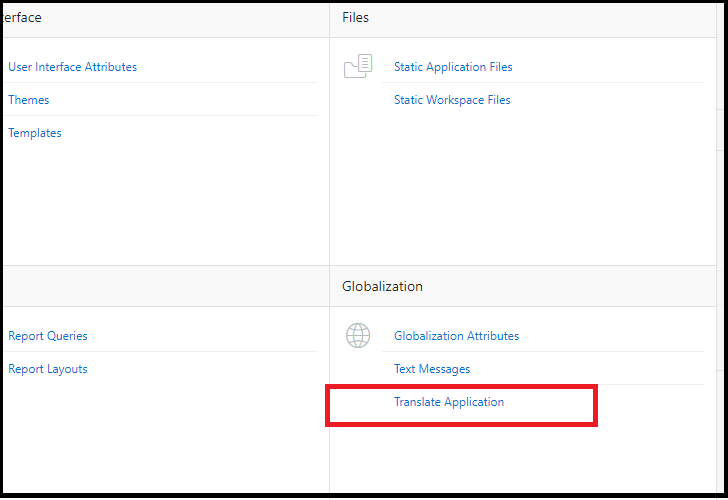Go to Report Layouts

coord(48,369)
